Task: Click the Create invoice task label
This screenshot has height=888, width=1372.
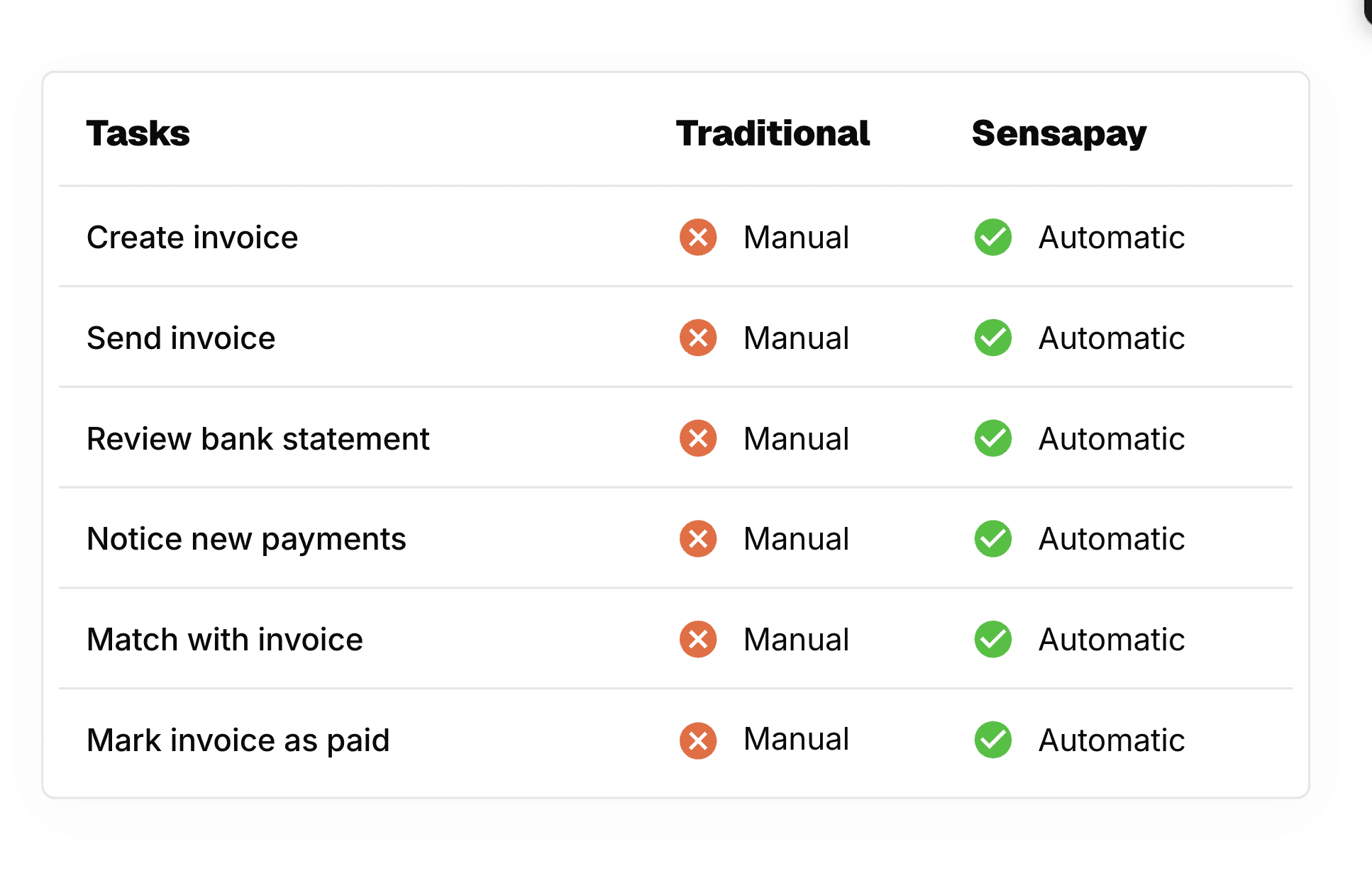Action: click(192, 238)
